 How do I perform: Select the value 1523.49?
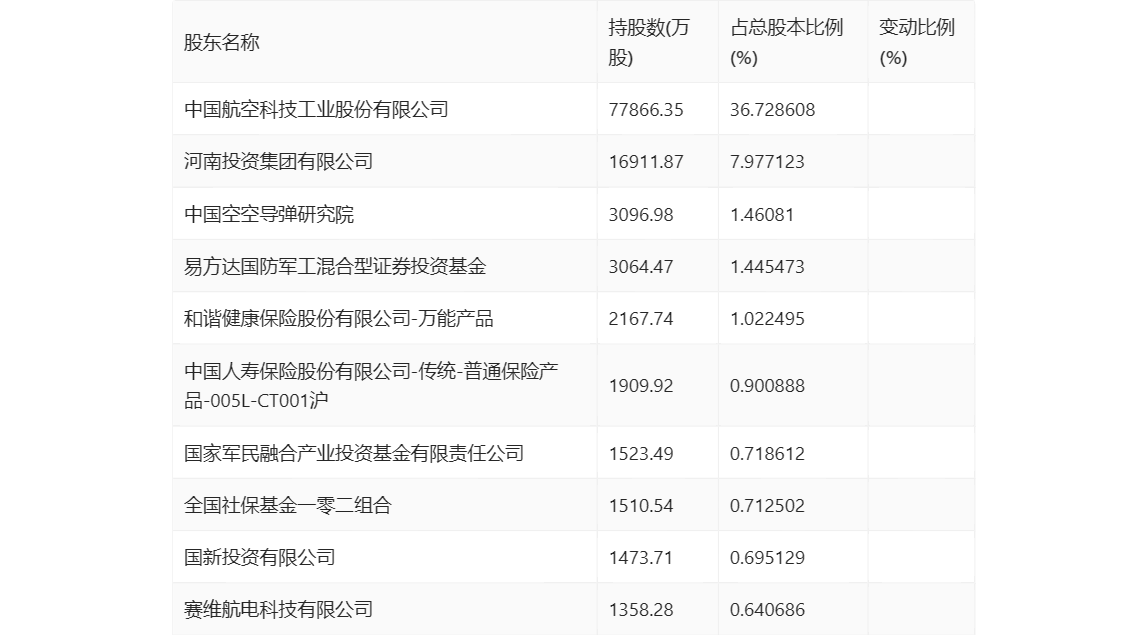641,453
